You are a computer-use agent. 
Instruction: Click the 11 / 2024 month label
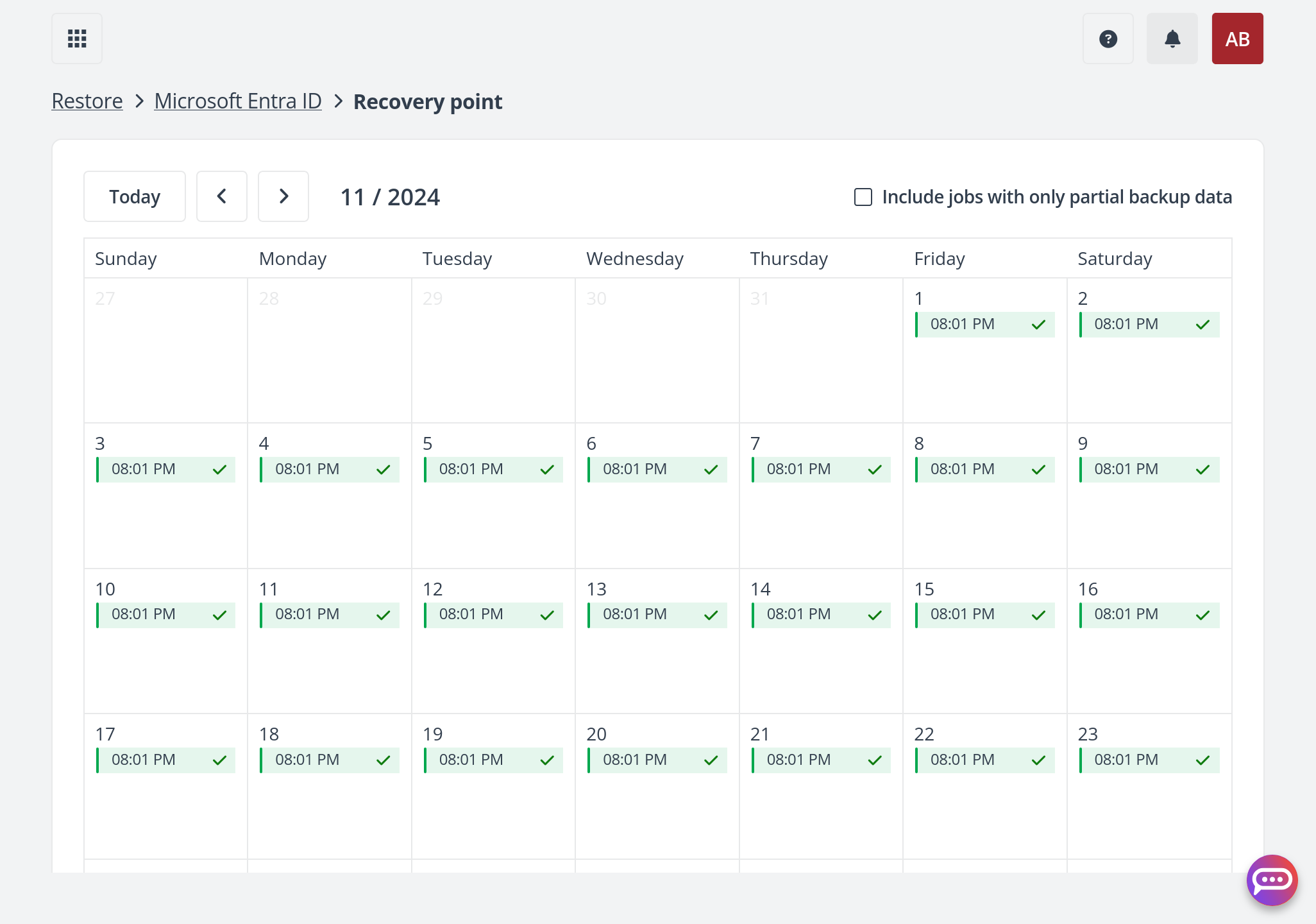(x=390, y=197)
